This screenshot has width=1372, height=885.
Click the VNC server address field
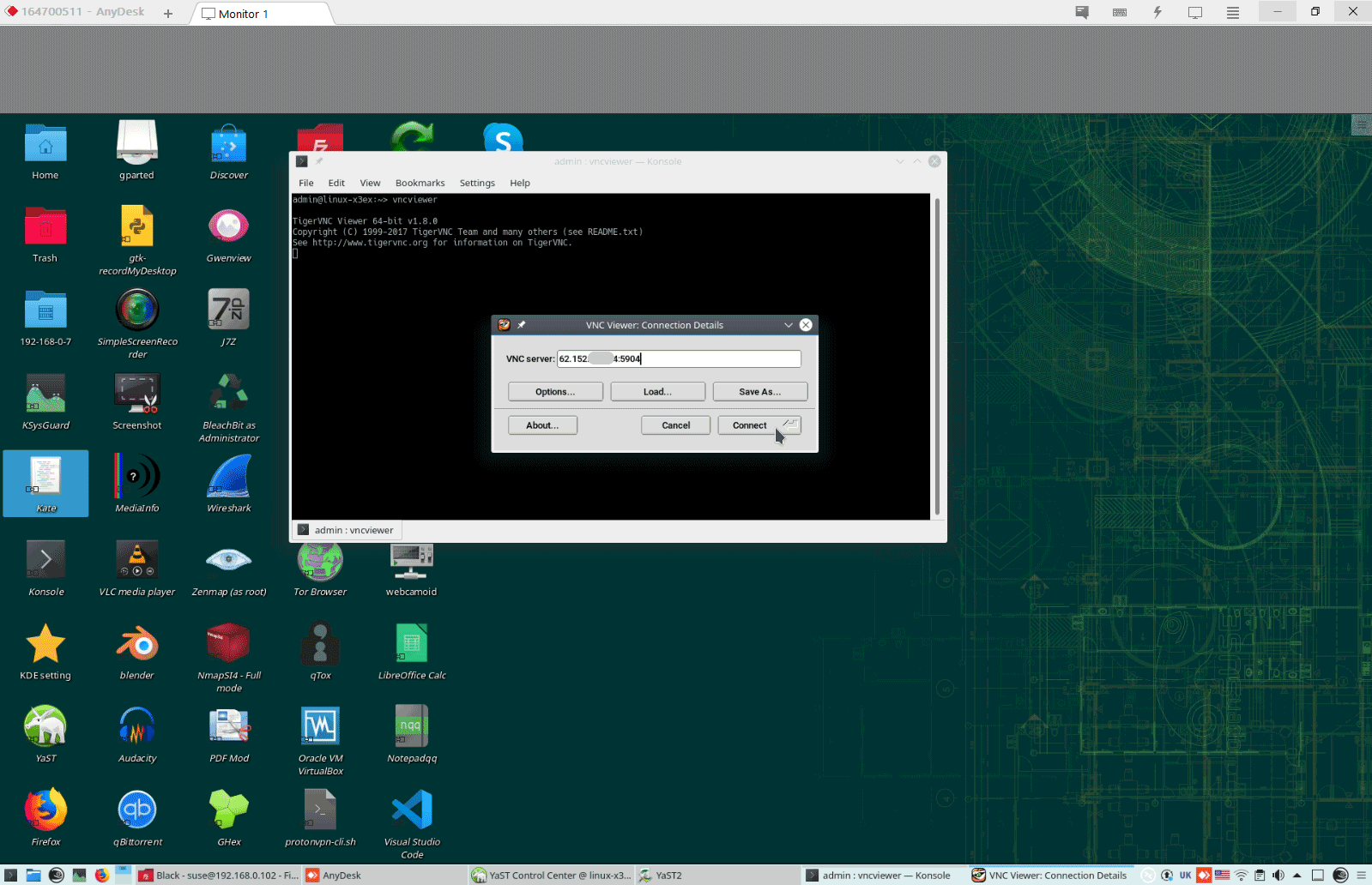(x=679, y=358)
